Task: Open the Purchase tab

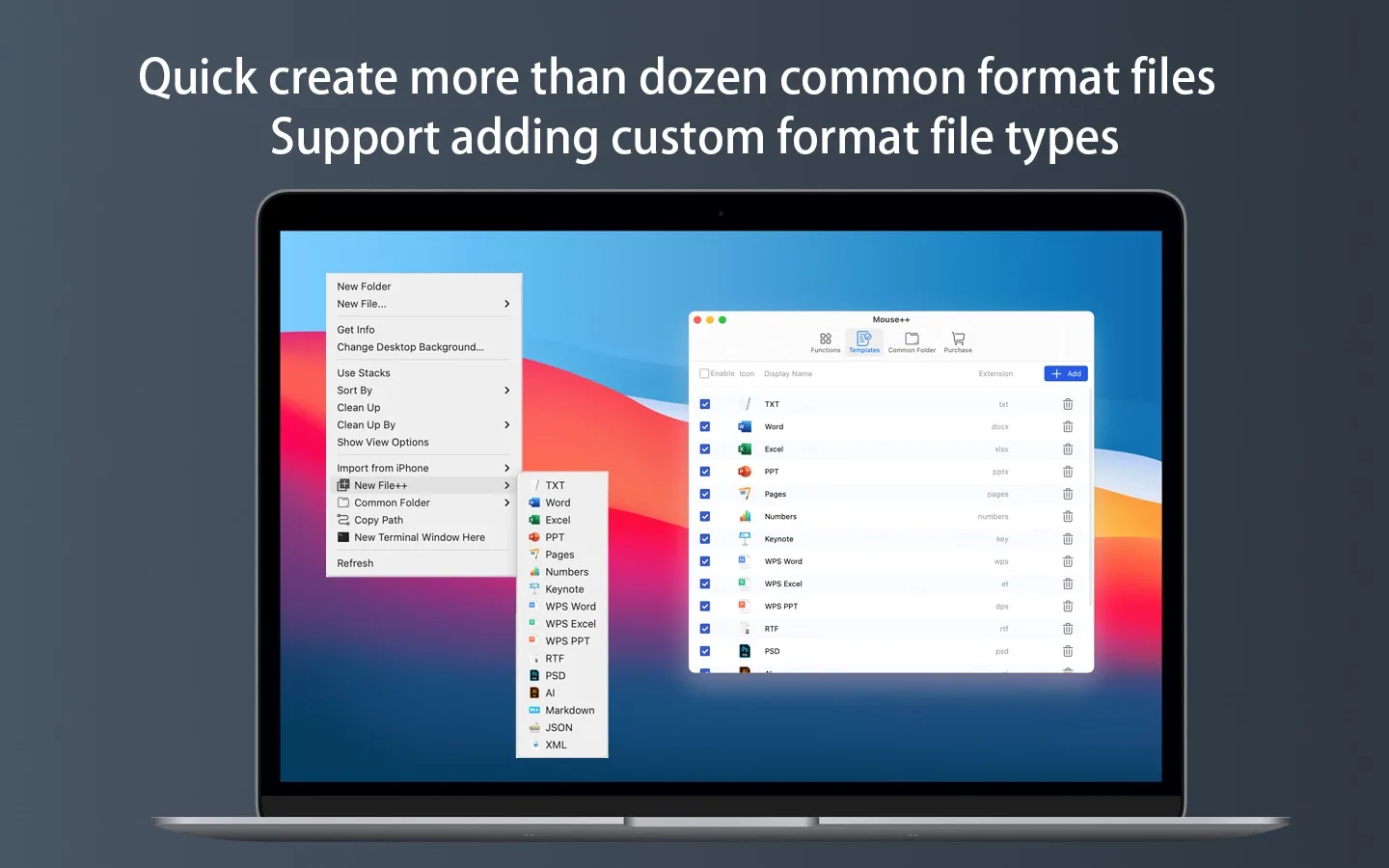Action: tap(958, 342)
